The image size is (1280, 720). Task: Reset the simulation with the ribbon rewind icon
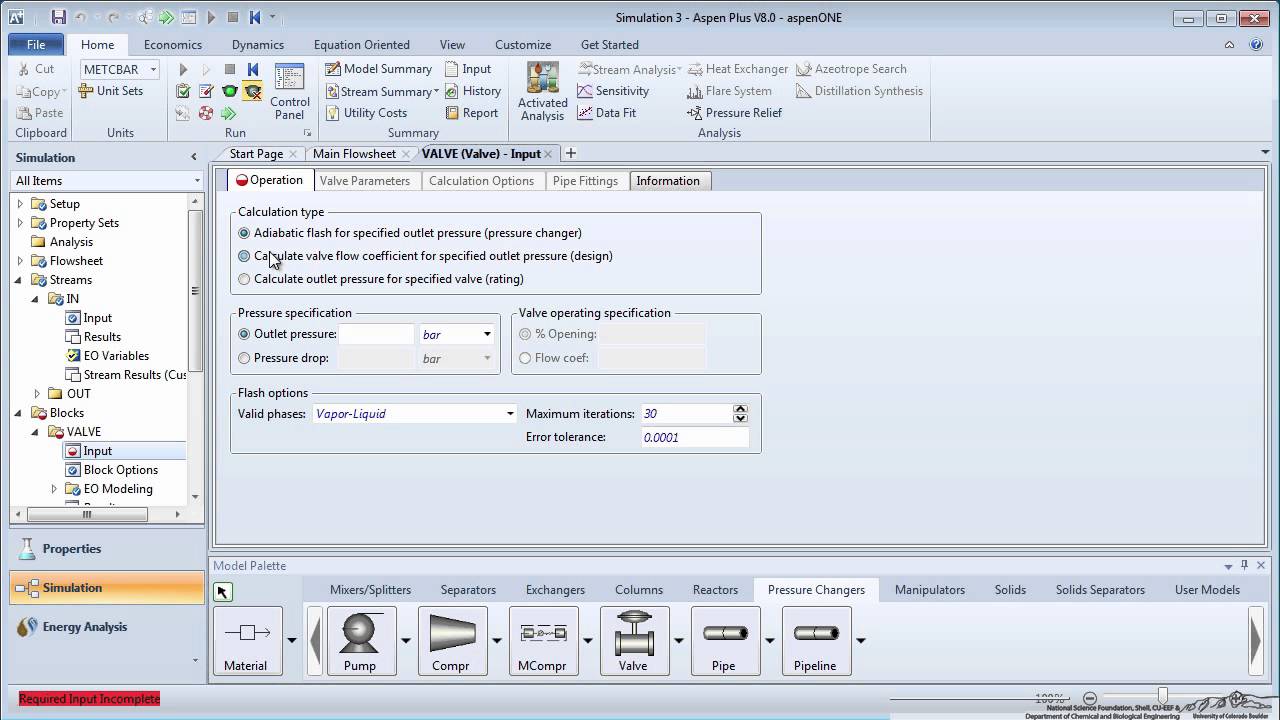[253, 69]
